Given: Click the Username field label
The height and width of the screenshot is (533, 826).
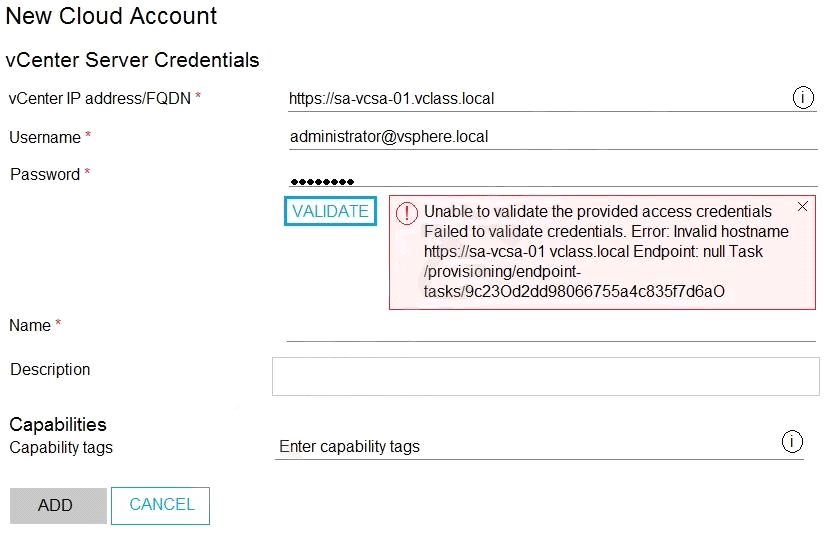Looking at the screenshot, I should 45,137.
